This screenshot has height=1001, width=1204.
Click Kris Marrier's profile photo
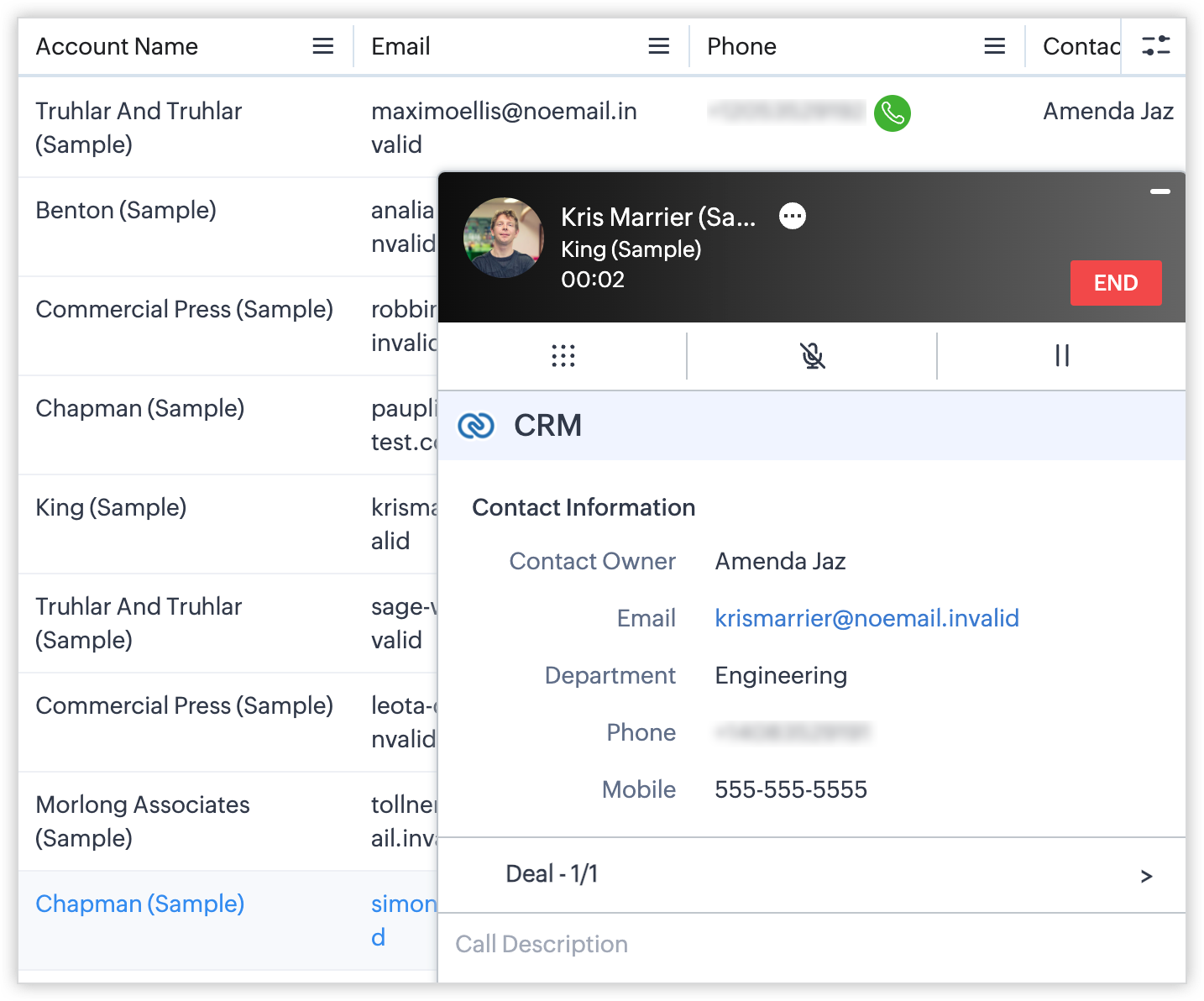click(x=504, y=238)
